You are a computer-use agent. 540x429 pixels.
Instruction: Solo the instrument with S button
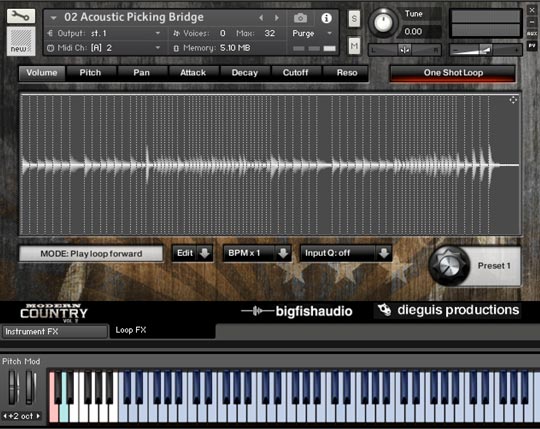pyautogui.click(x=354, y=19)
